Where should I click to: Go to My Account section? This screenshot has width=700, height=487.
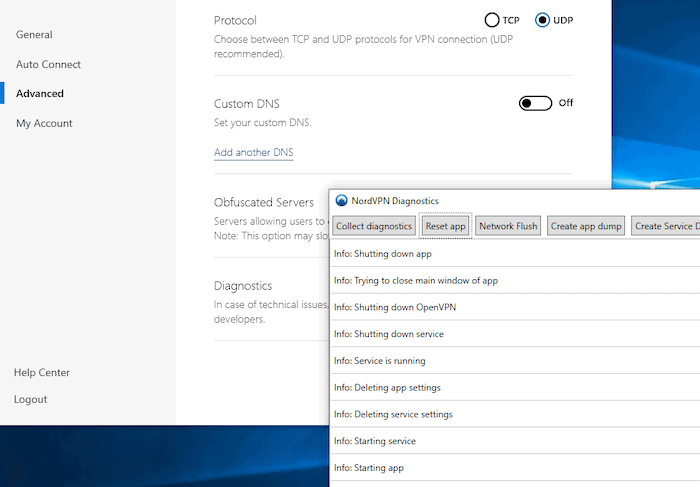pyautogui.click(x=44, y=123)
